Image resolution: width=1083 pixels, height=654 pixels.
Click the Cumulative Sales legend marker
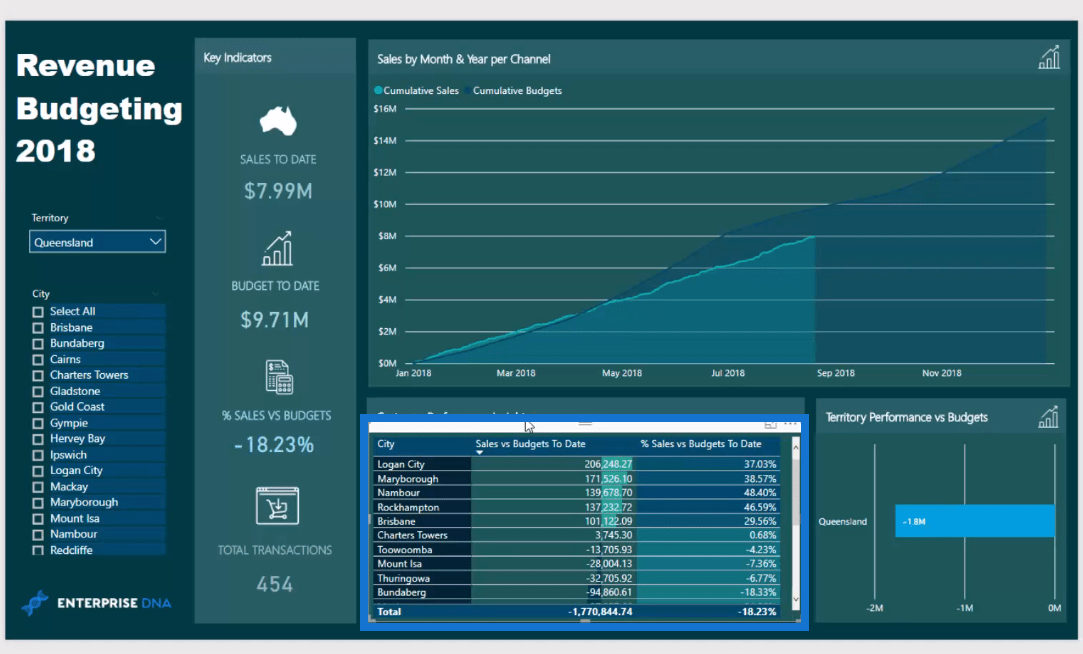(x=378, y=90)
